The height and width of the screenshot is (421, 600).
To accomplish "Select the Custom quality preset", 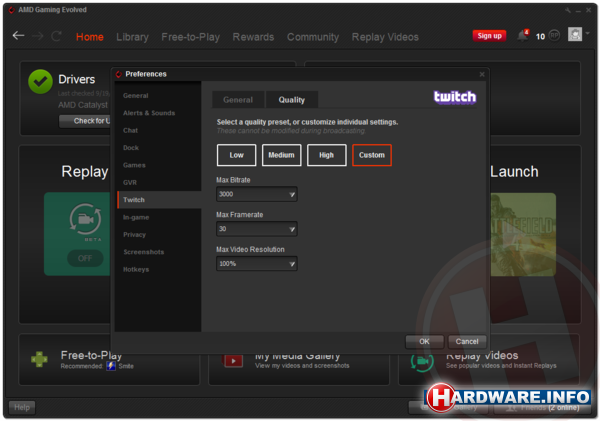I will coord(372,155).
